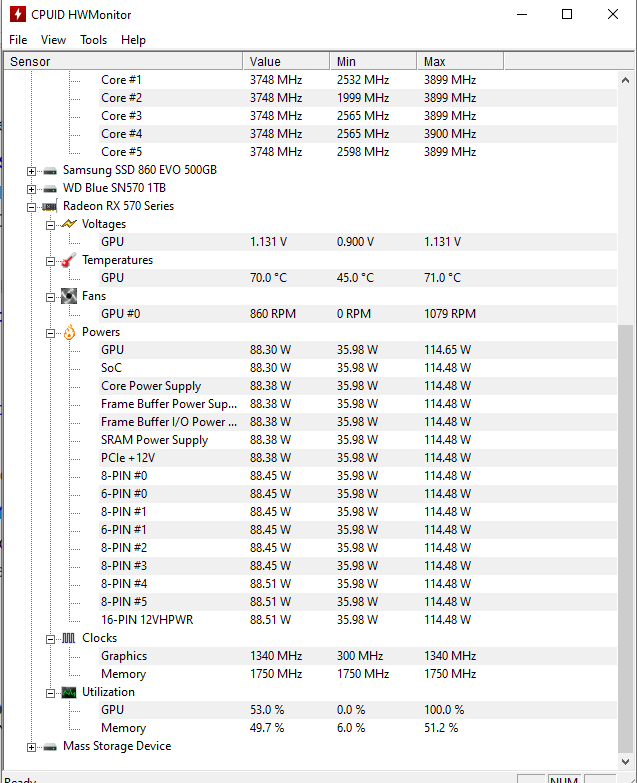
Task: Click the Radeon RX 570 graphics card icon
Action: (50, 206)
